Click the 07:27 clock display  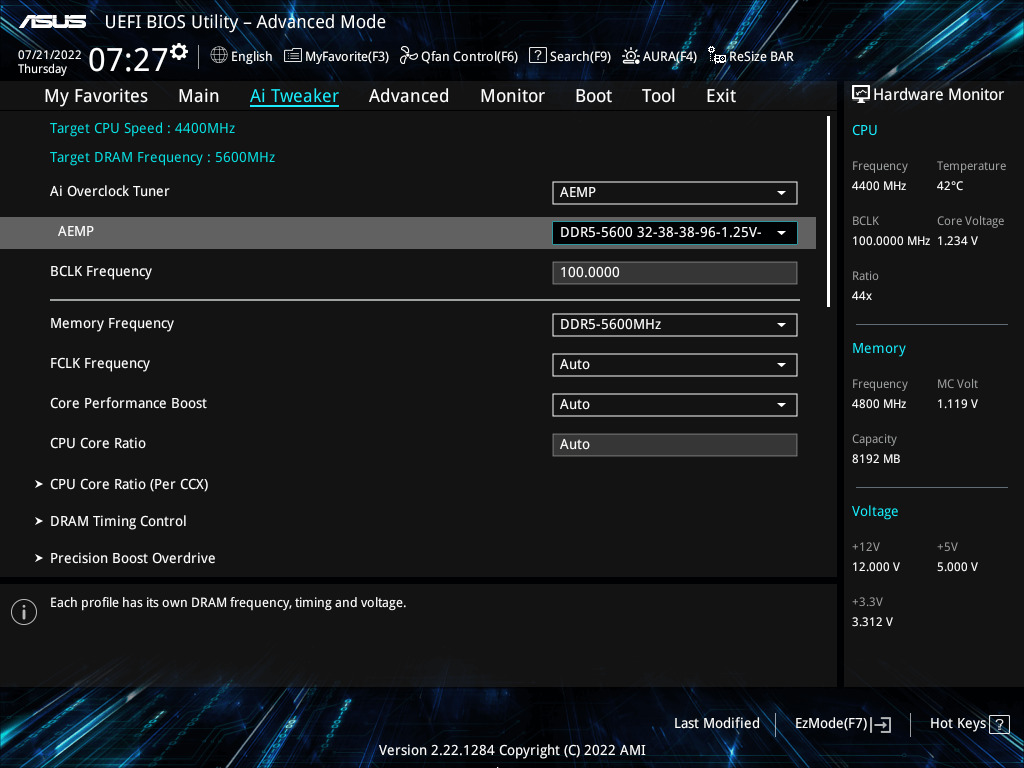[128, 59]
